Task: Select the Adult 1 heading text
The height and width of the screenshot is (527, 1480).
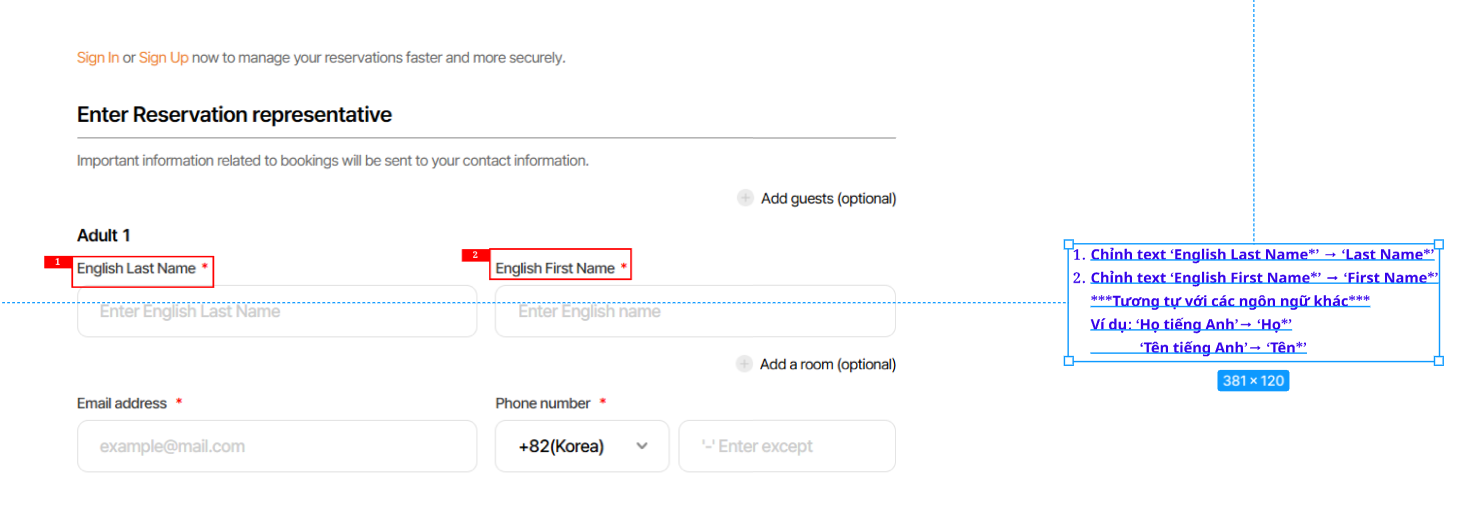Action: pos(104,236)
